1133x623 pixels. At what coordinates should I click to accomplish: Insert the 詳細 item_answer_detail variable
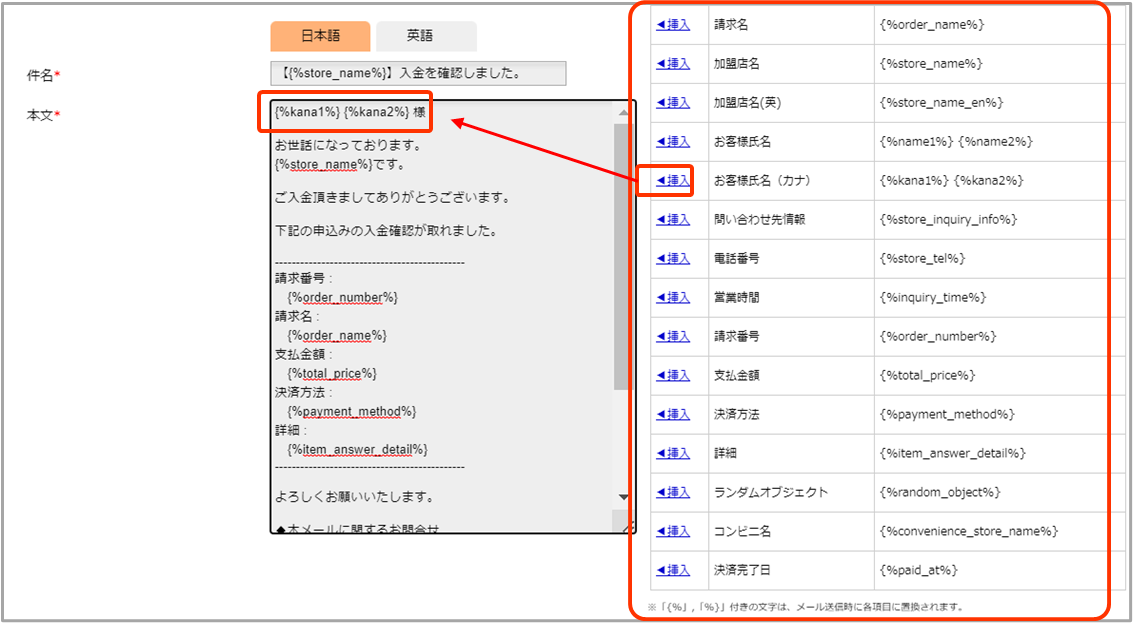coord(673,454)
